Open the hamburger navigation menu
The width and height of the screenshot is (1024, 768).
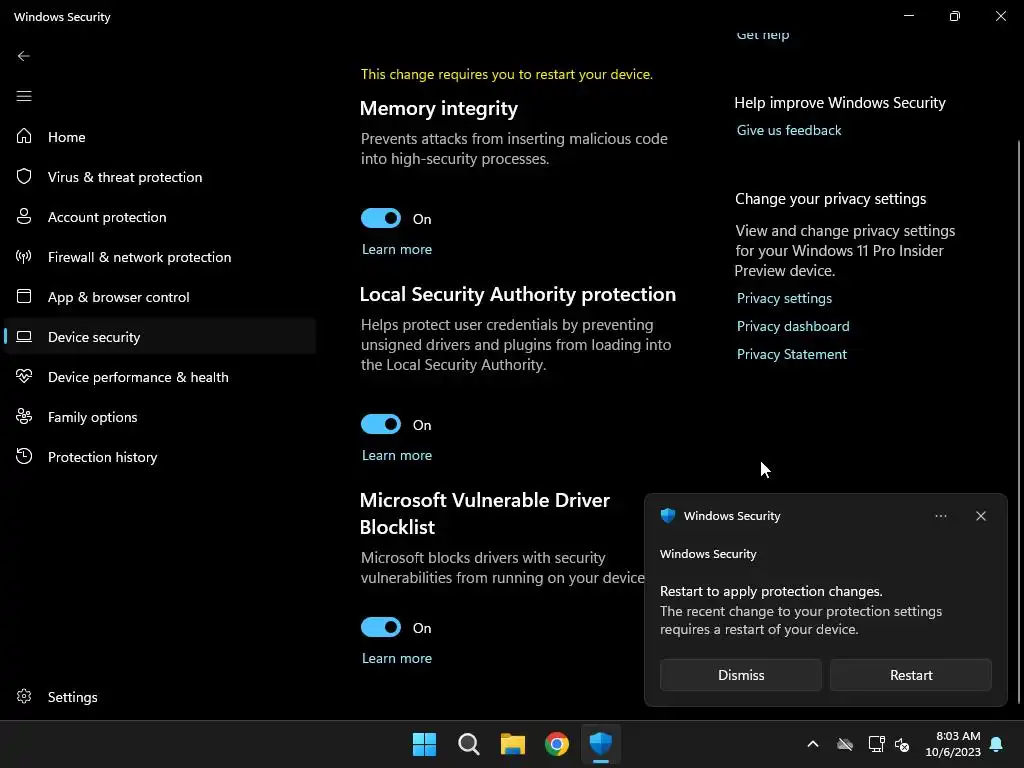pyautogui.click(x=24, y=97)
